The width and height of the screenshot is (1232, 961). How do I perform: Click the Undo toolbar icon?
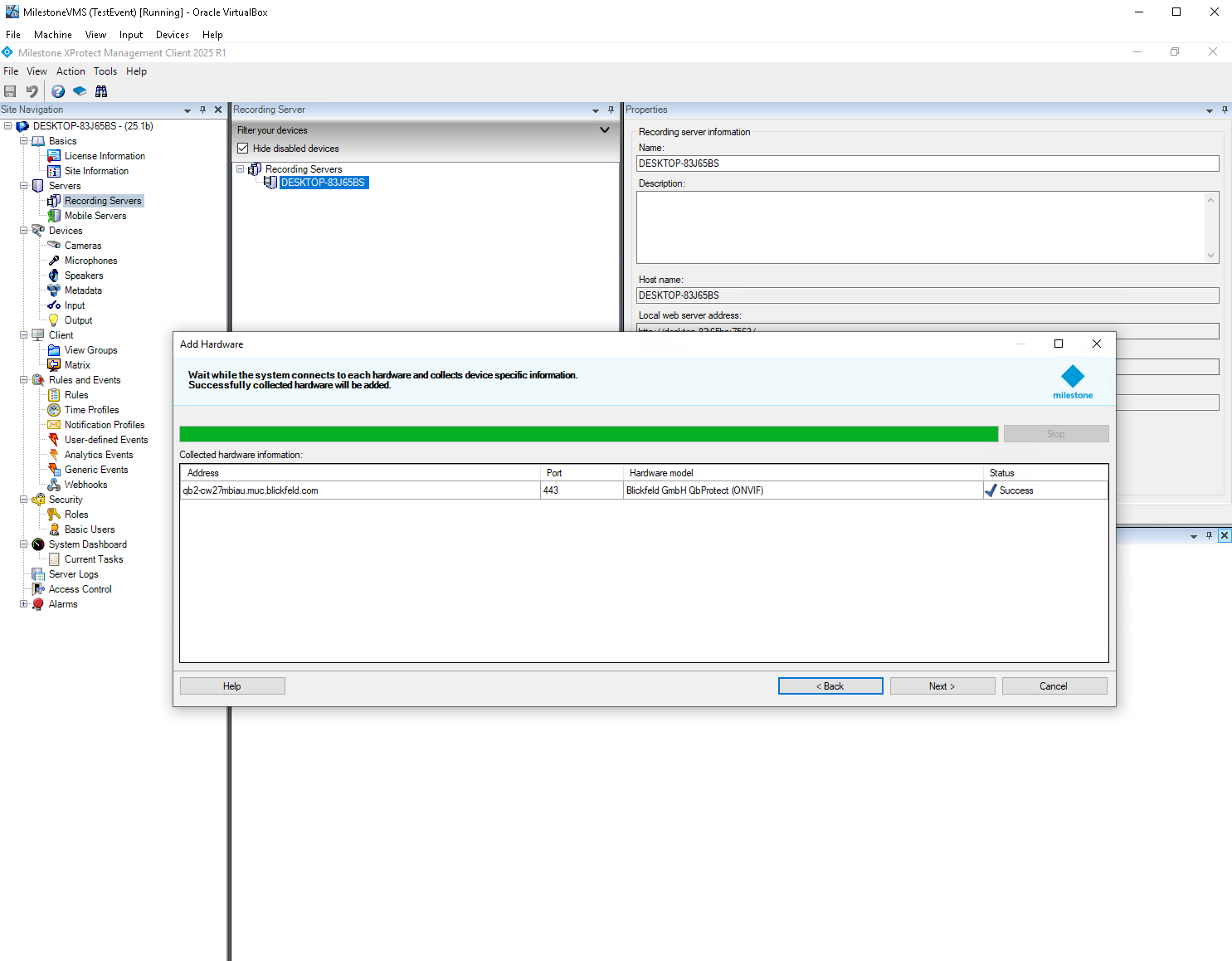32,91
